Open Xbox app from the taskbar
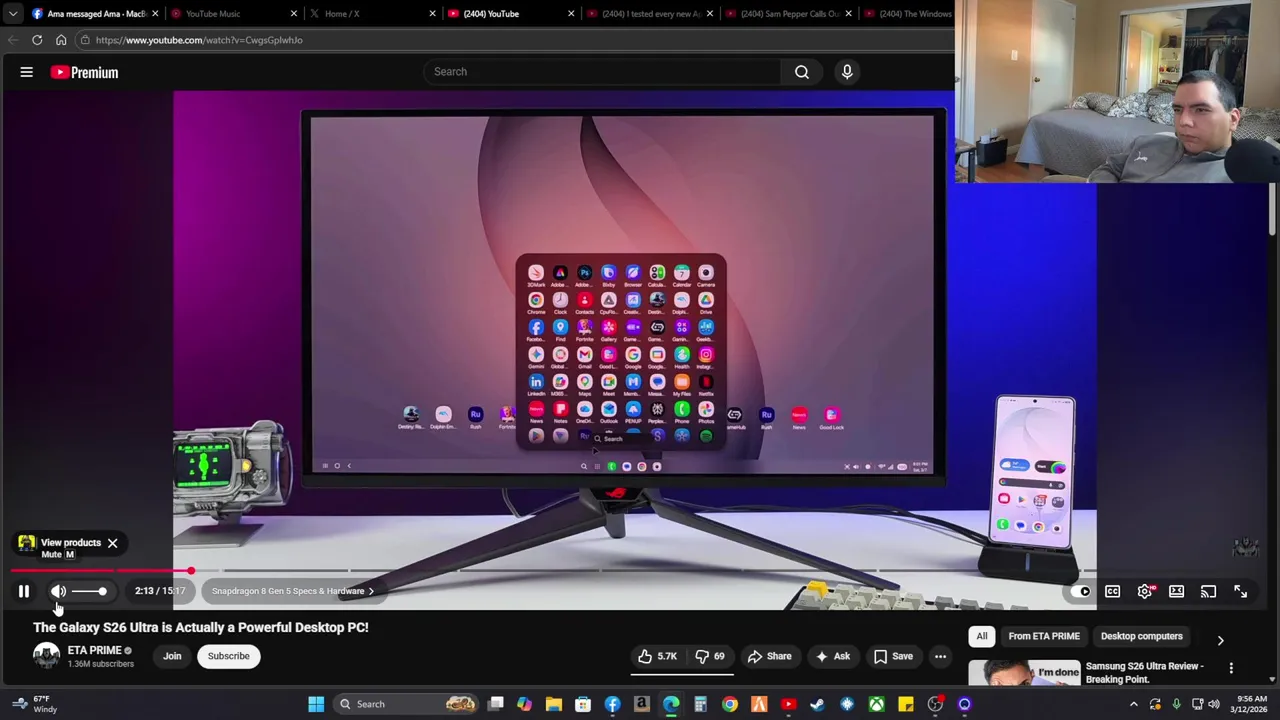Image resolution: width=1280 pixels, height=720 pixels. (876, 704)
